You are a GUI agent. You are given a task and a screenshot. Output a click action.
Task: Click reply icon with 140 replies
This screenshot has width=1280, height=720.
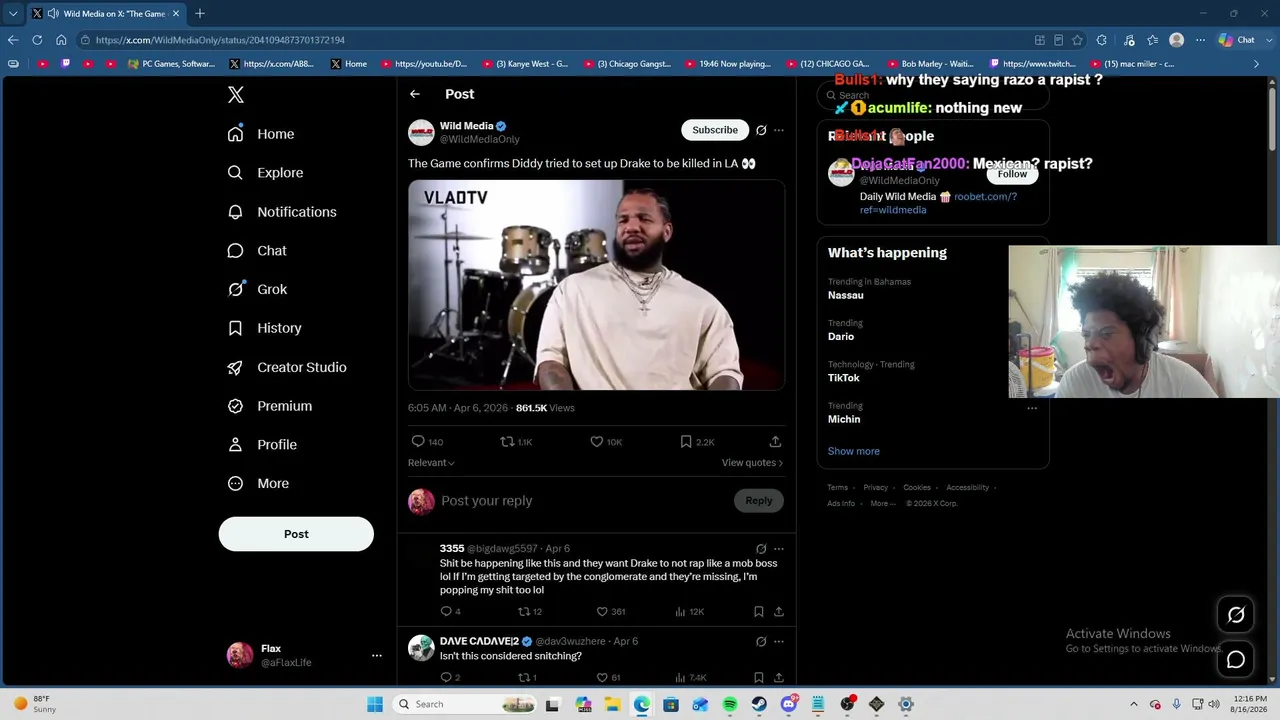418,441
